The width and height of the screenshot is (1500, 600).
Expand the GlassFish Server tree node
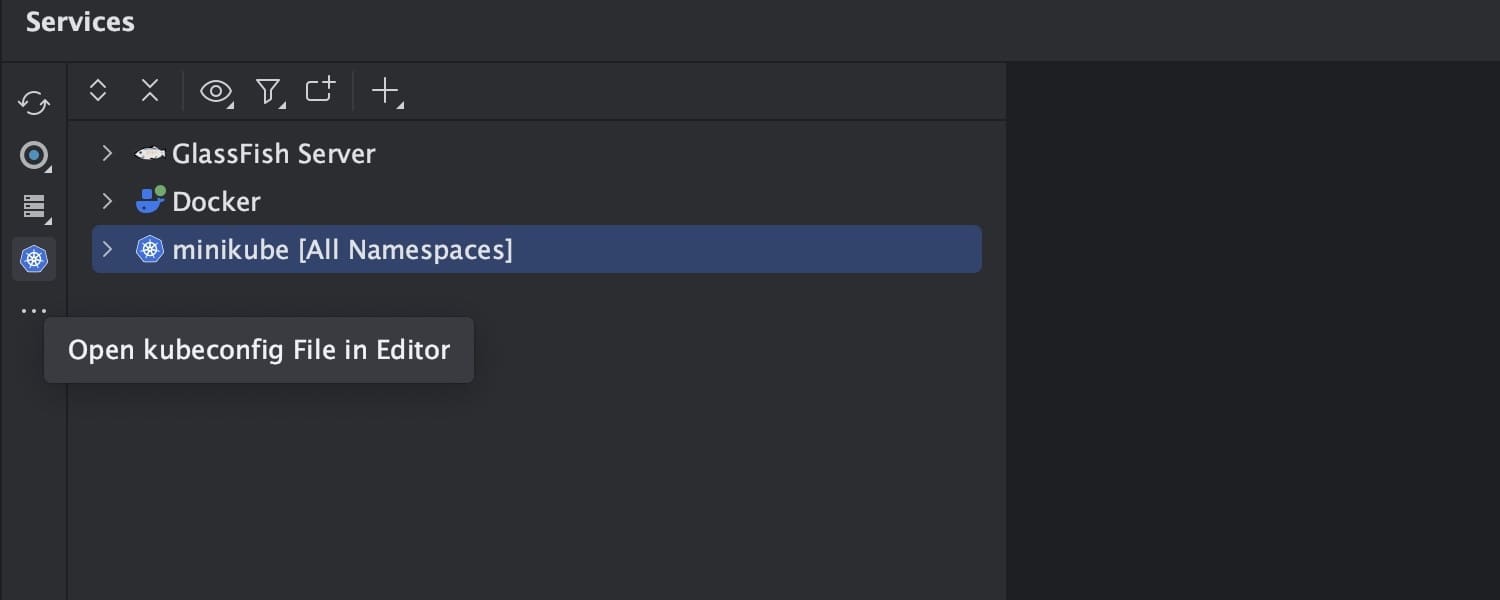[x=107, y=153]
